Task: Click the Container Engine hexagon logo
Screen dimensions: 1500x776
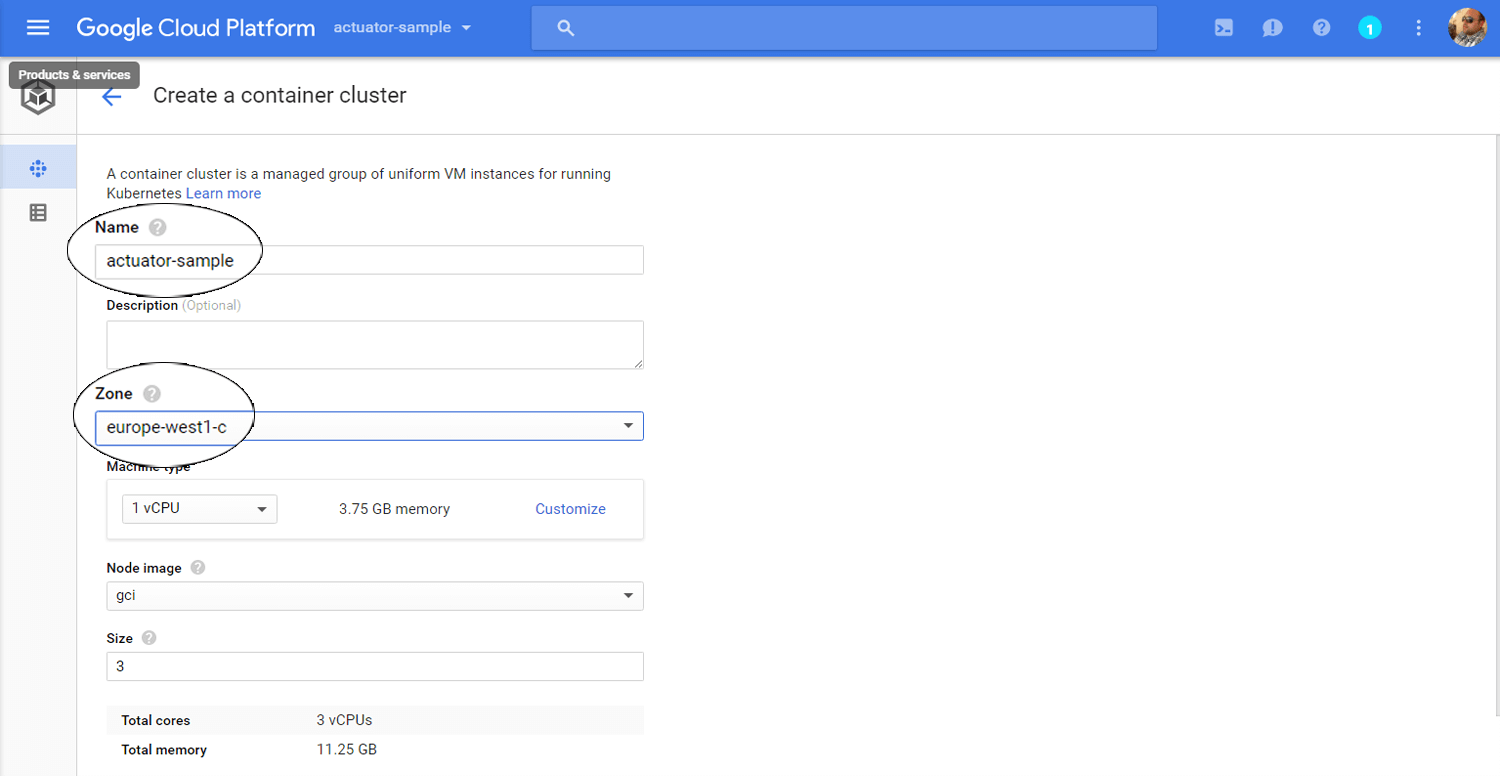Action: 37,96
